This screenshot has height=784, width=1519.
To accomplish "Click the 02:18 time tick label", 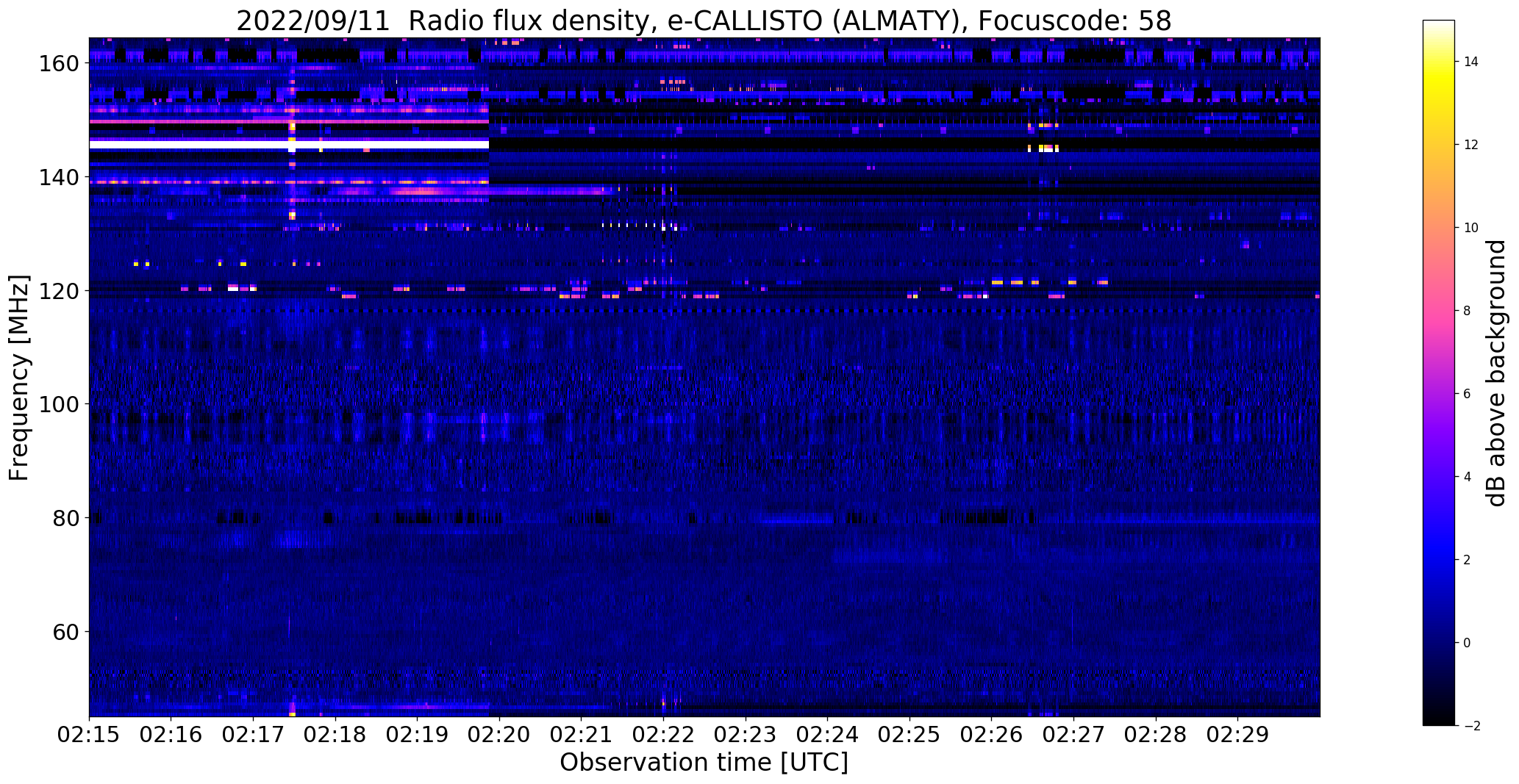I will coord(335,735).
